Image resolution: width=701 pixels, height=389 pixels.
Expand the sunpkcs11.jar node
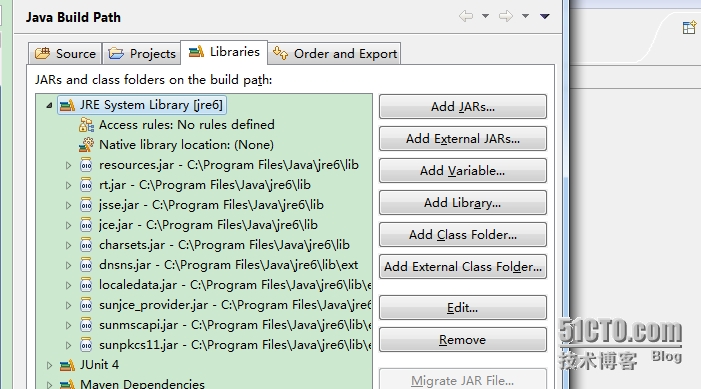tap(68, 346)
